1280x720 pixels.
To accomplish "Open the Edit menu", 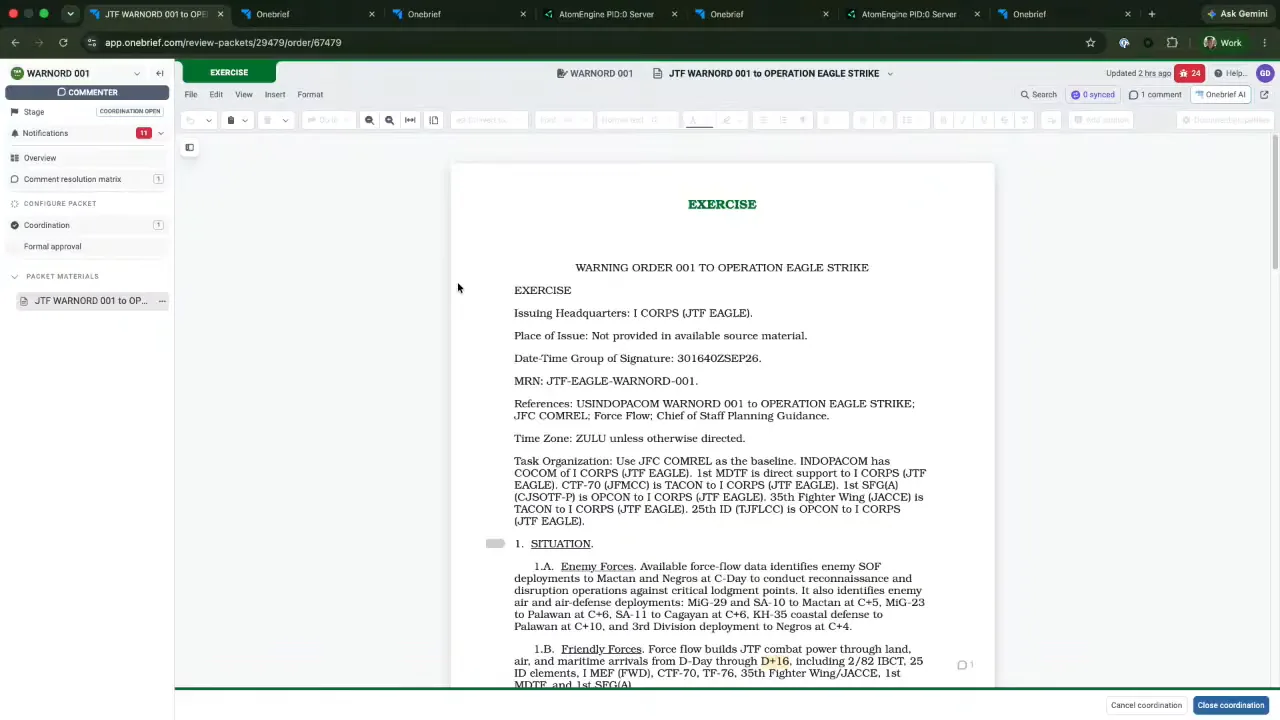I will 216,95.
